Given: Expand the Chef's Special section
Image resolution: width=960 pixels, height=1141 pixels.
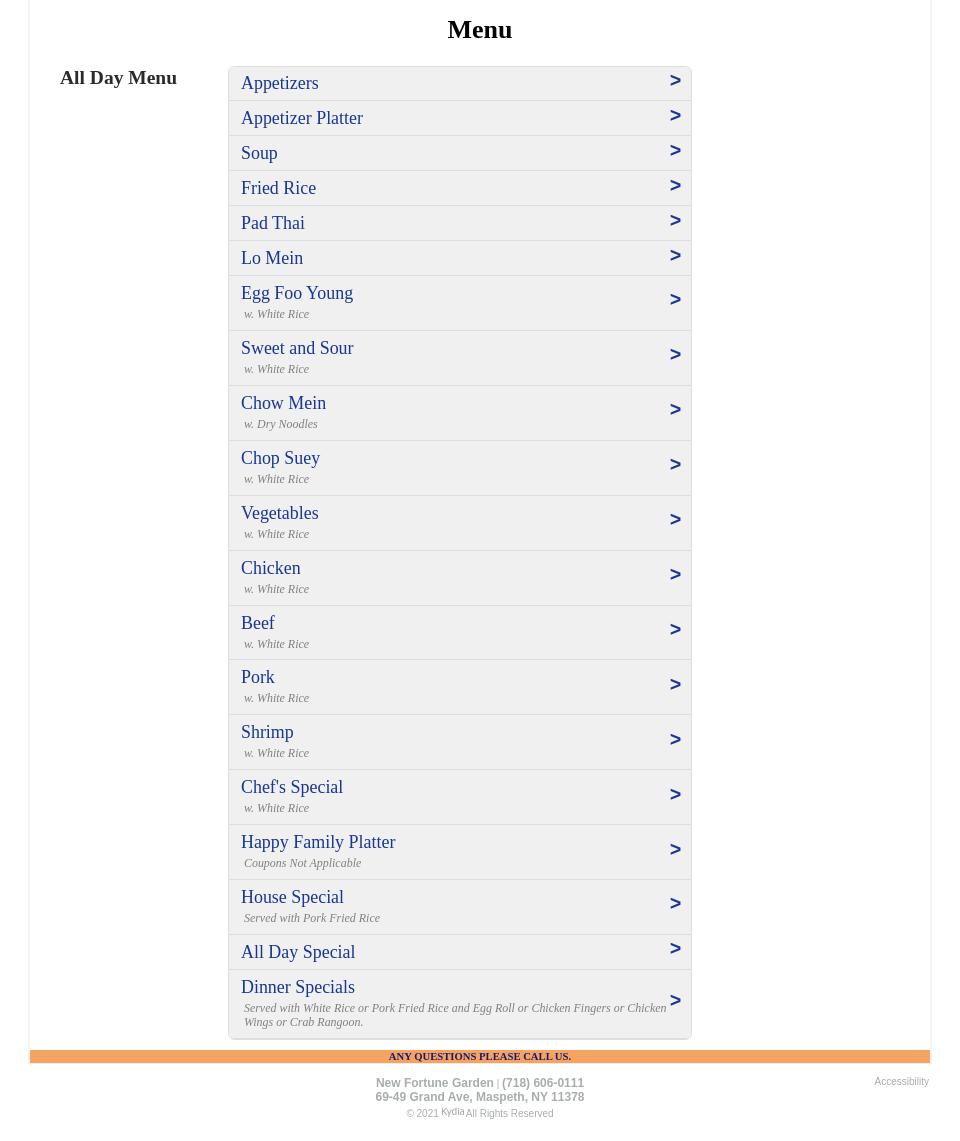Looking at the screenshot, I should point(675,796).
